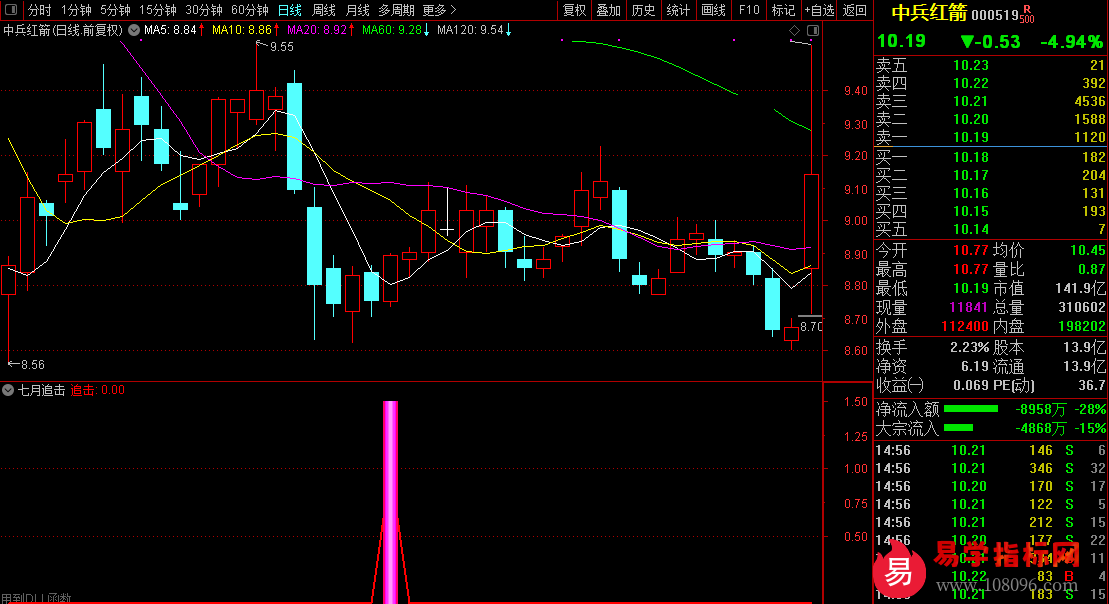Click the 追击: 0.00 indicator value
The image size is (1109, 604).
click(x=98, y=390)
